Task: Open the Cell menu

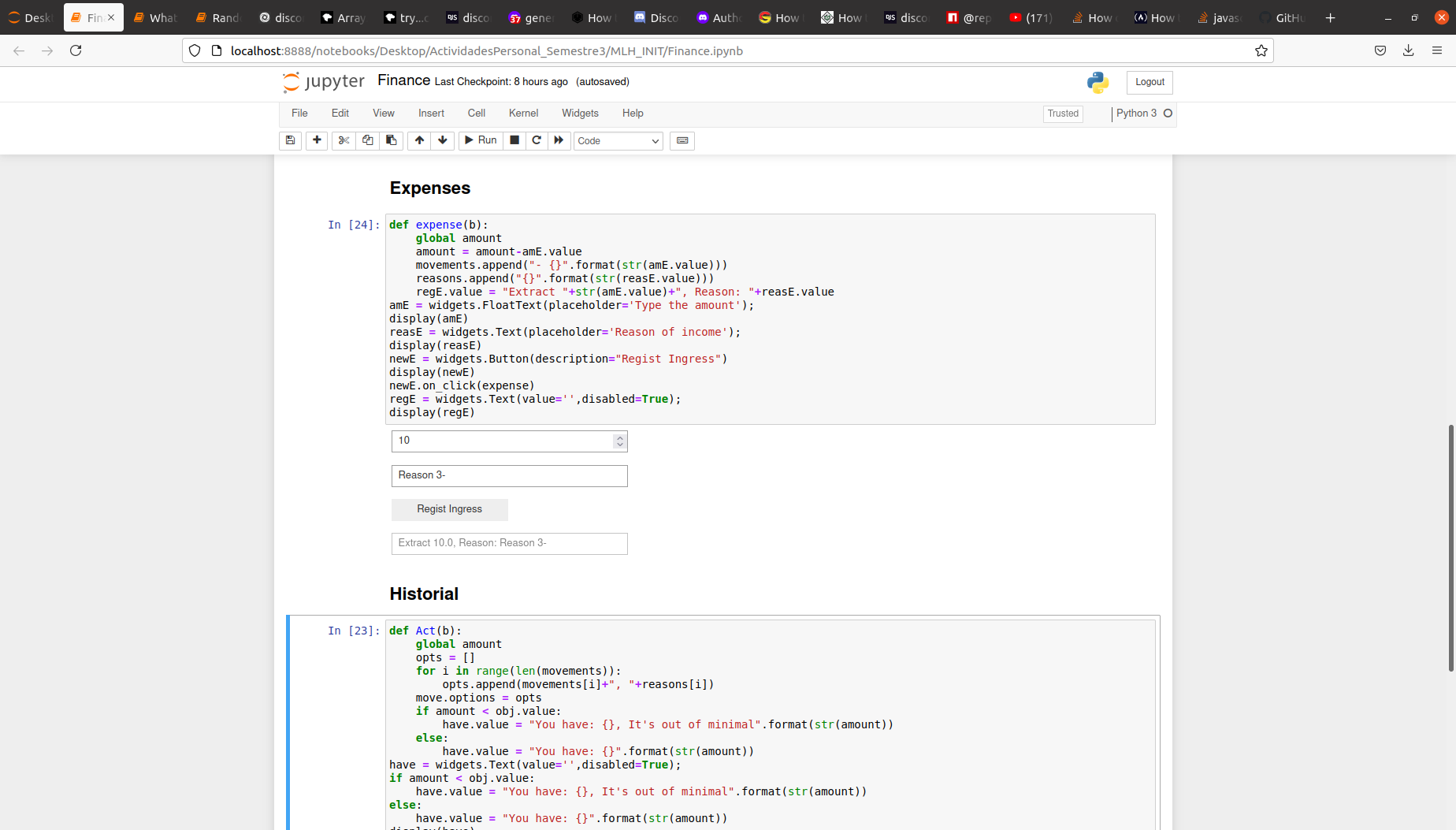Action: click(x=477, y=114)
